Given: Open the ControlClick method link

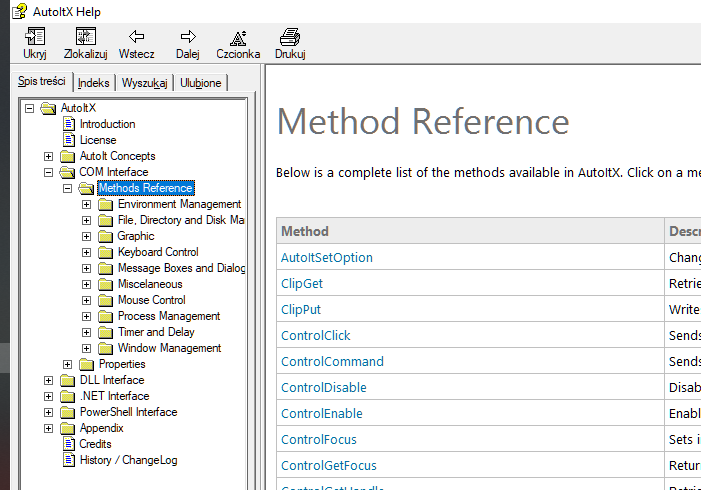Looking at the screenshot, I should coord(316,335).
